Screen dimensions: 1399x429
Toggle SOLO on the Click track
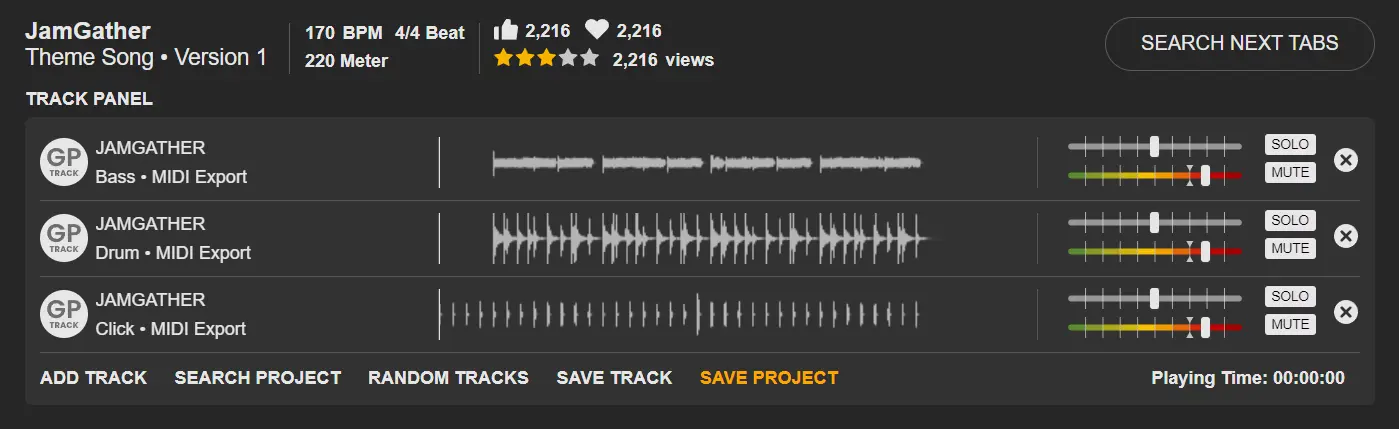pos(1290,296)
